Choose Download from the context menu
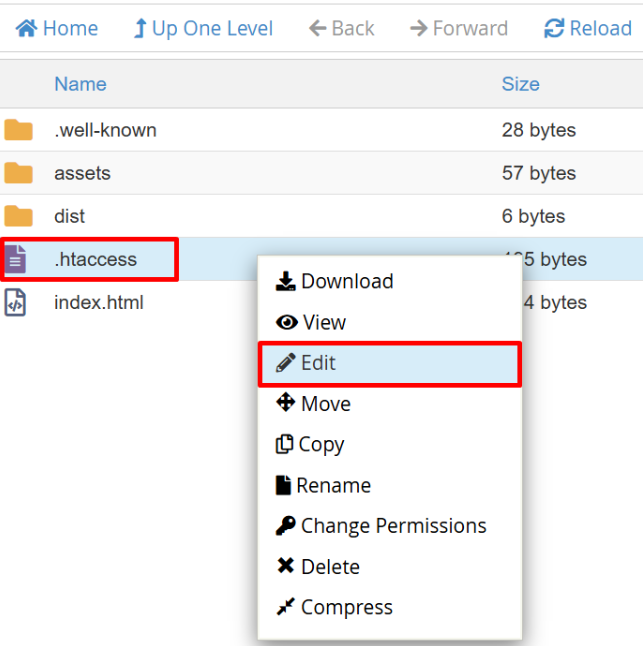Viewport: 643px width, 646px height. pos(335,281)
